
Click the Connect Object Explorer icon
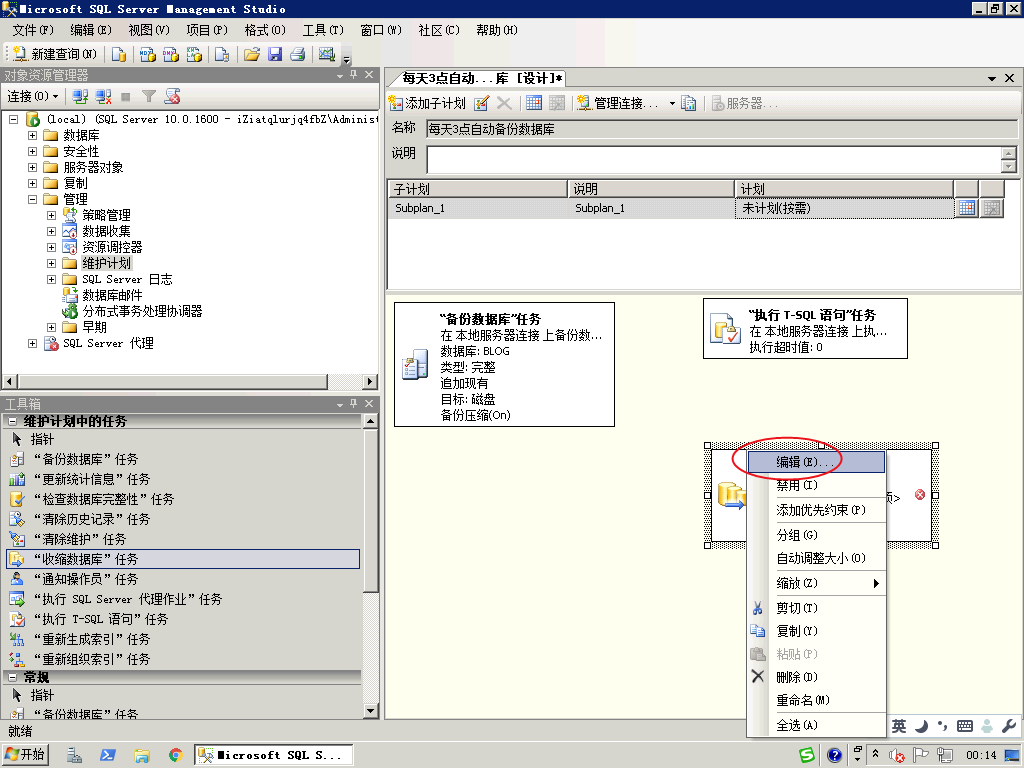click(x=80, y=97)
